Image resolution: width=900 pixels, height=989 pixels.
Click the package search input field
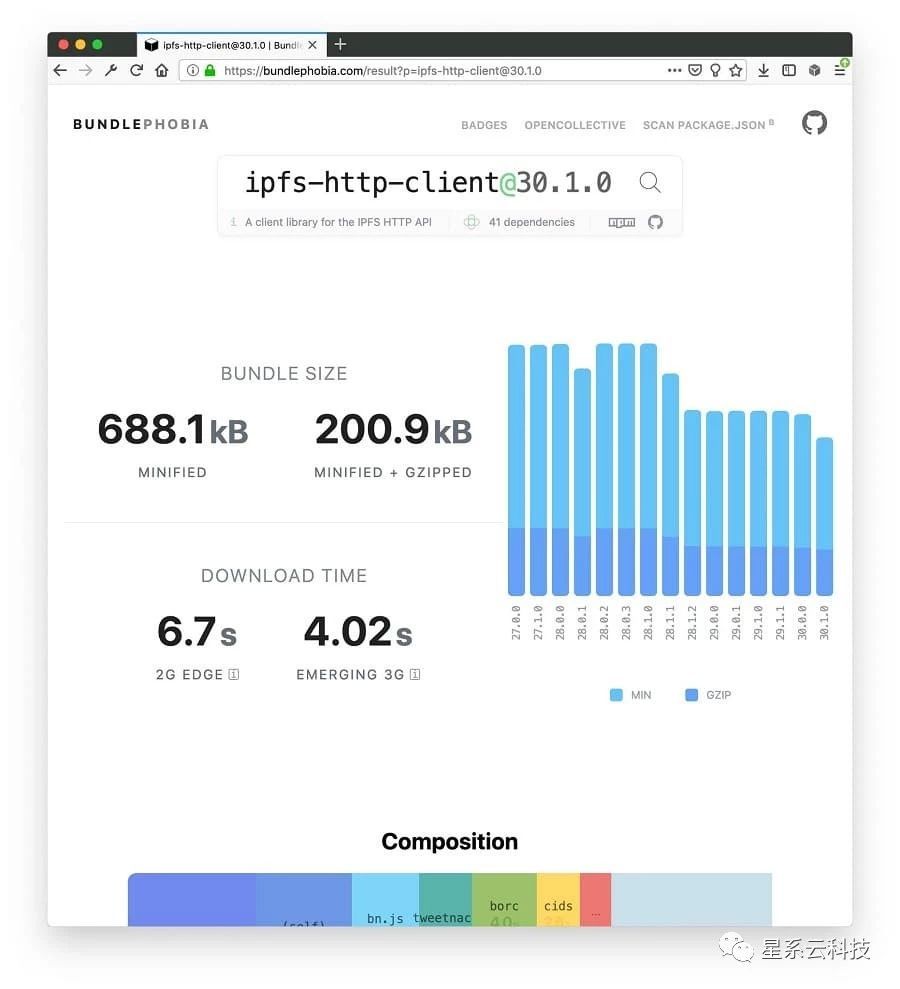point(429,183)
